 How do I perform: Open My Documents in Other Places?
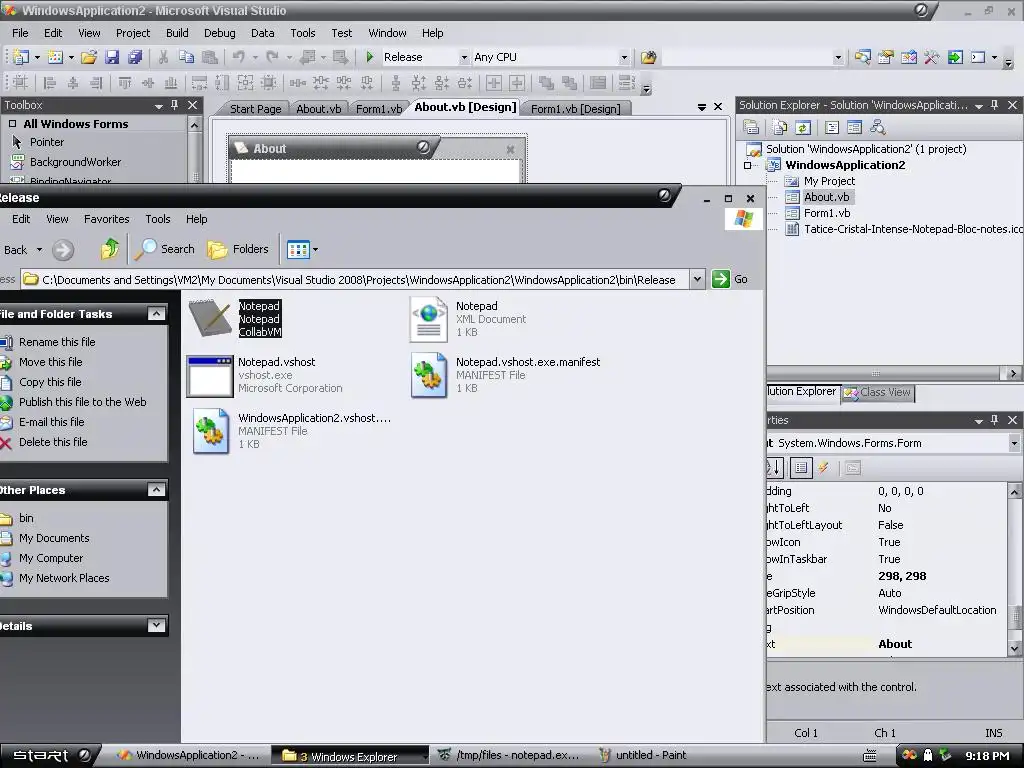click(x=54, y=538)
